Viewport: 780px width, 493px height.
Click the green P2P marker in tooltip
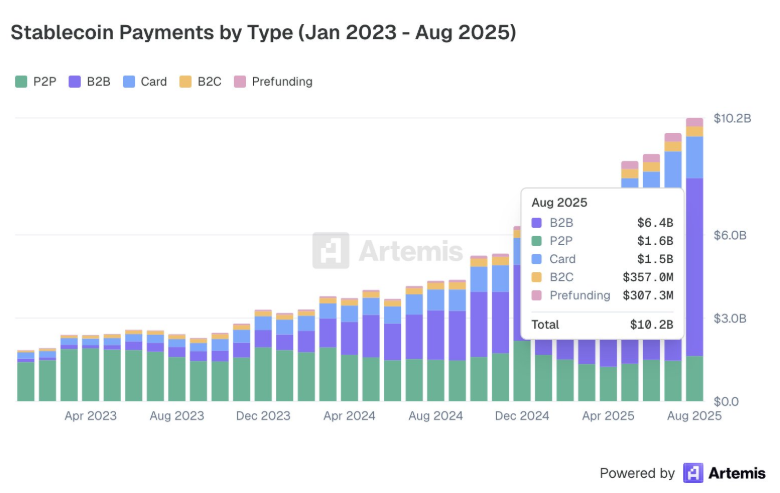[x=537, y=241]
